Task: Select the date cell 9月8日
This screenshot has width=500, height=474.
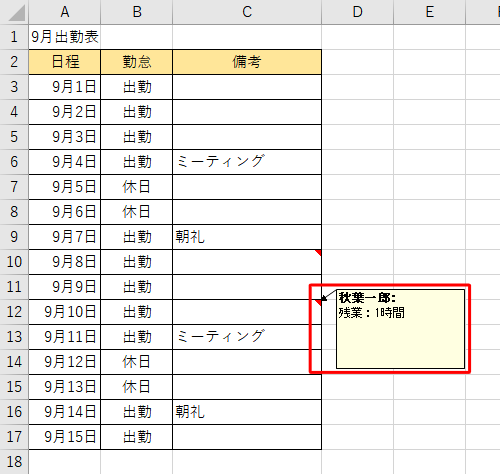Action: point(65,262)
